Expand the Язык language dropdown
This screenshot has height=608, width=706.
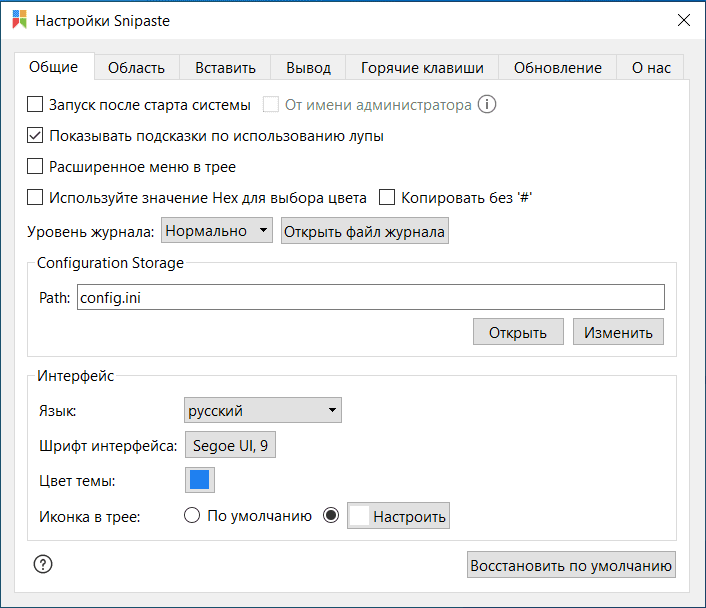[263, 410]
